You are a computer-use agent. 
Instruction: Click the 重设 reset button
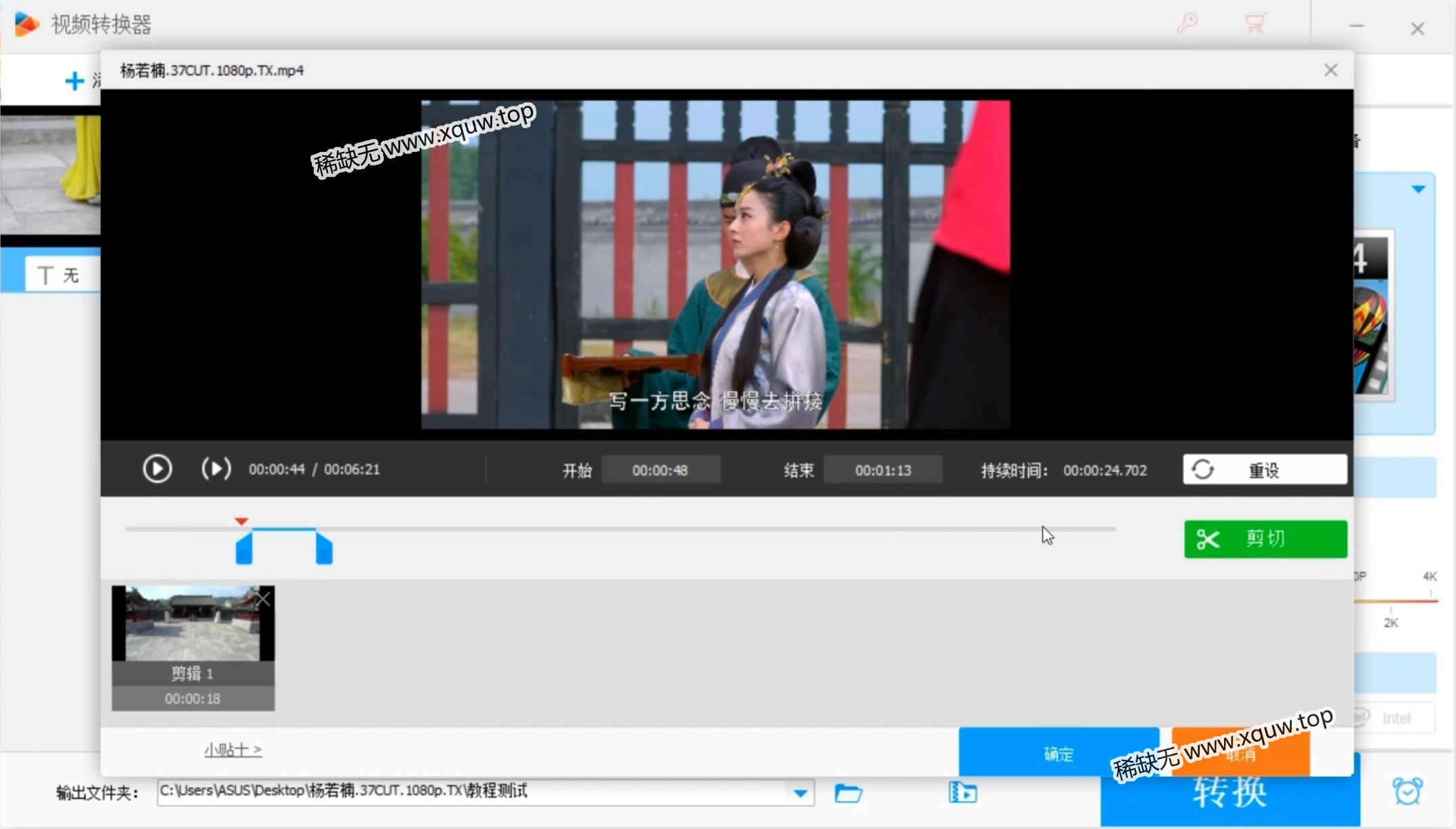coord(1265,469)
